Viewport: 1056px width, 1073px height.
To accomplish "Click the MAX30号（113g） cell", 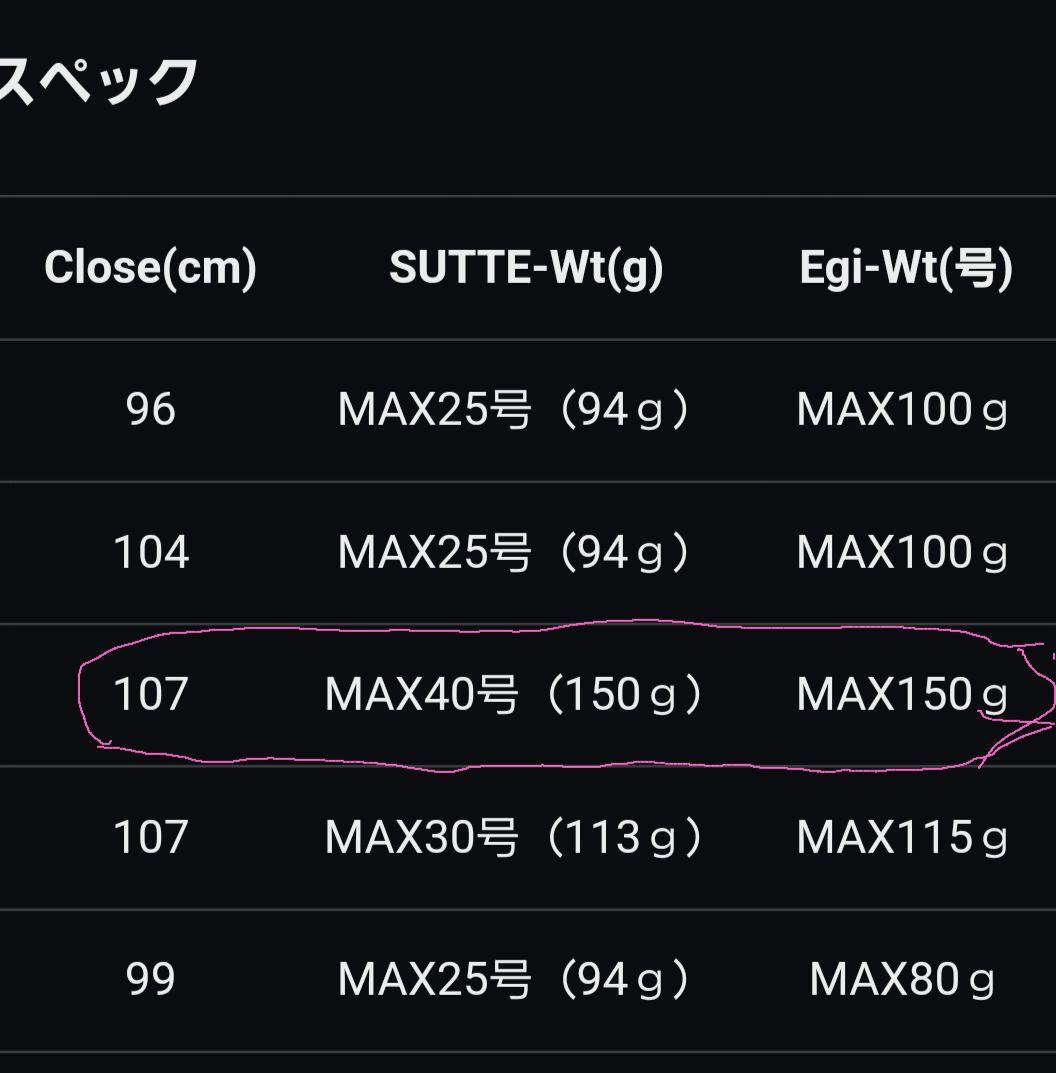I will 515,837.
